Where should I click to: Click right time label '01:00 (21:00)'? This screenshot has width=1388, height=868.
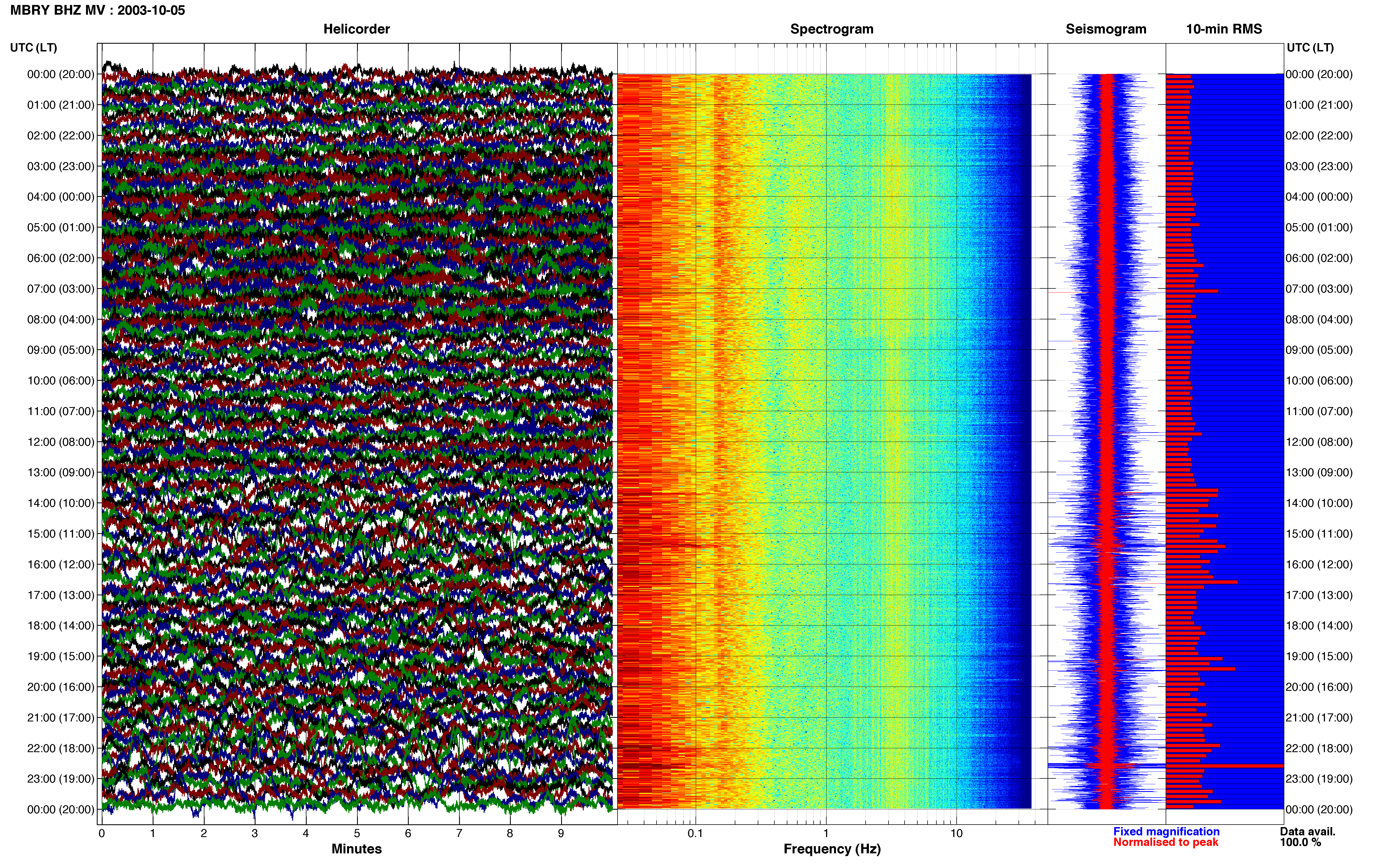1319,105
